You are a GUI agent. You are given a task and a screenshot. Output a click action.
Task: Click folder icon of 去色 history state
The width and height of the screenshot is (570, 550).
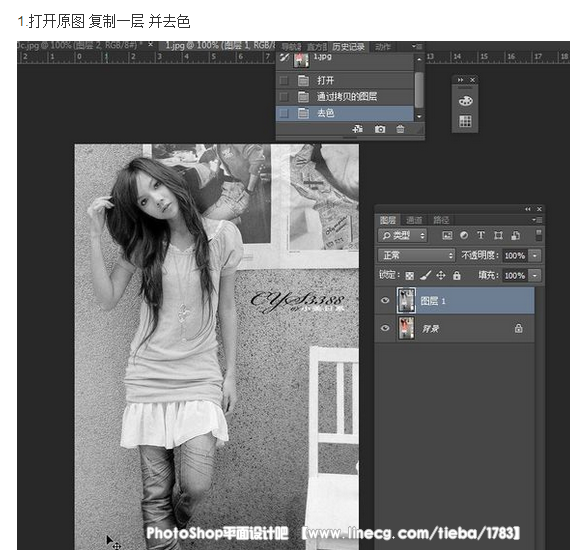coord(303,113)
